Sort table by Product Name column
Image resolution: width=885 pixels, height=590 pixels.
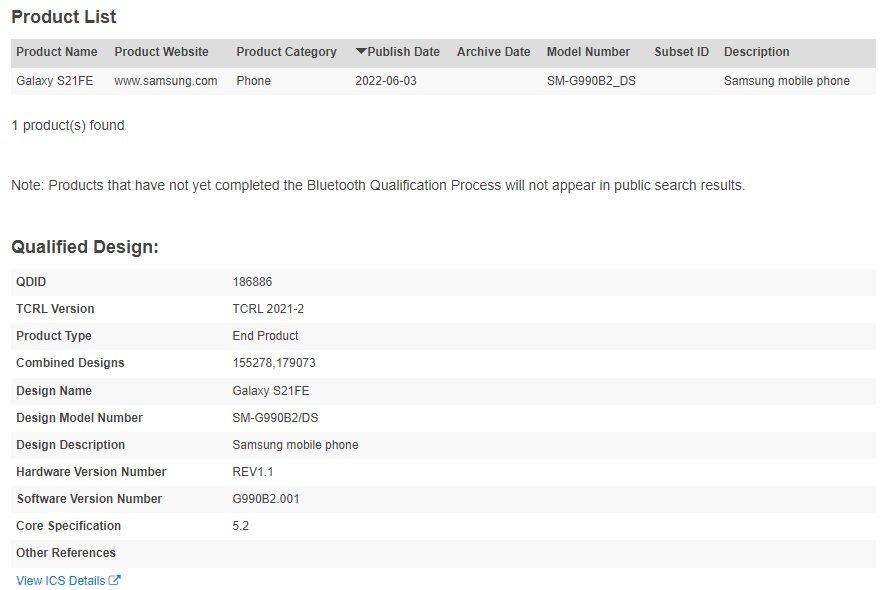[56, 52]
